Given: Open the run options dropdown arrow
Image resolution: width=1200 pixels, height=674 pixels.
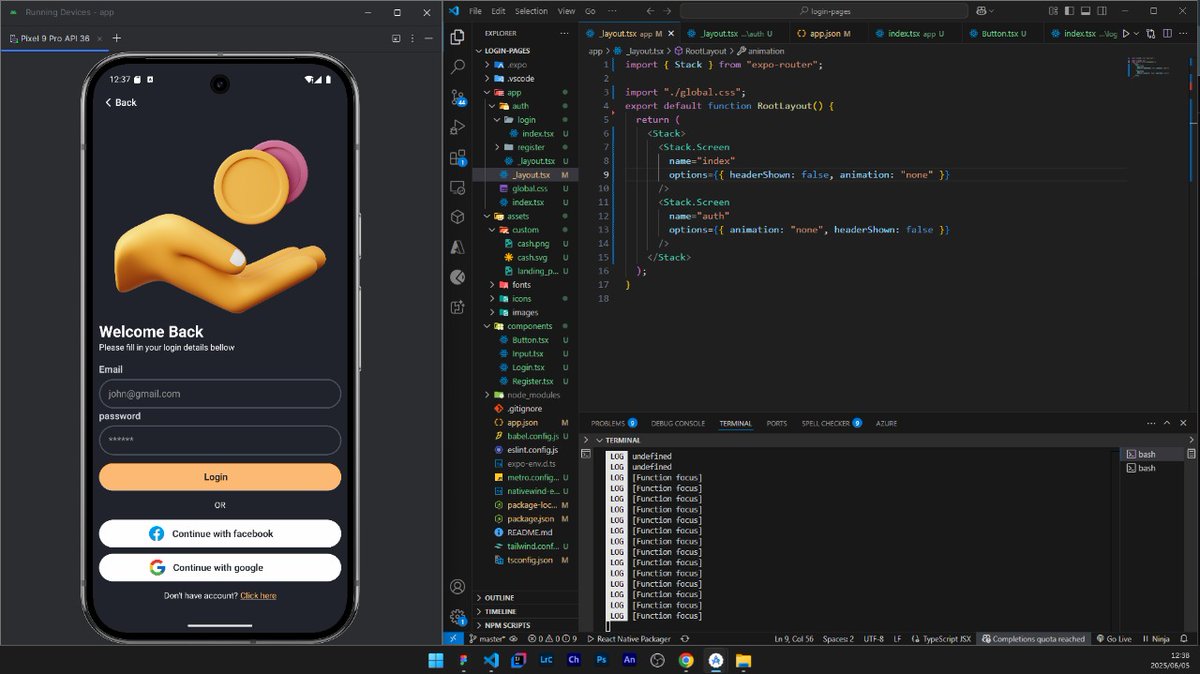Looking at the screenshot, I should point(1137,34).
